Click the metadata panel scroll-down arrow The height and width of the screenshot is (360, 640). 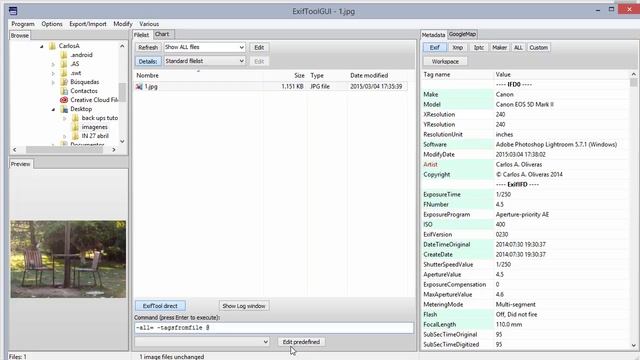(x=633, y=345)
